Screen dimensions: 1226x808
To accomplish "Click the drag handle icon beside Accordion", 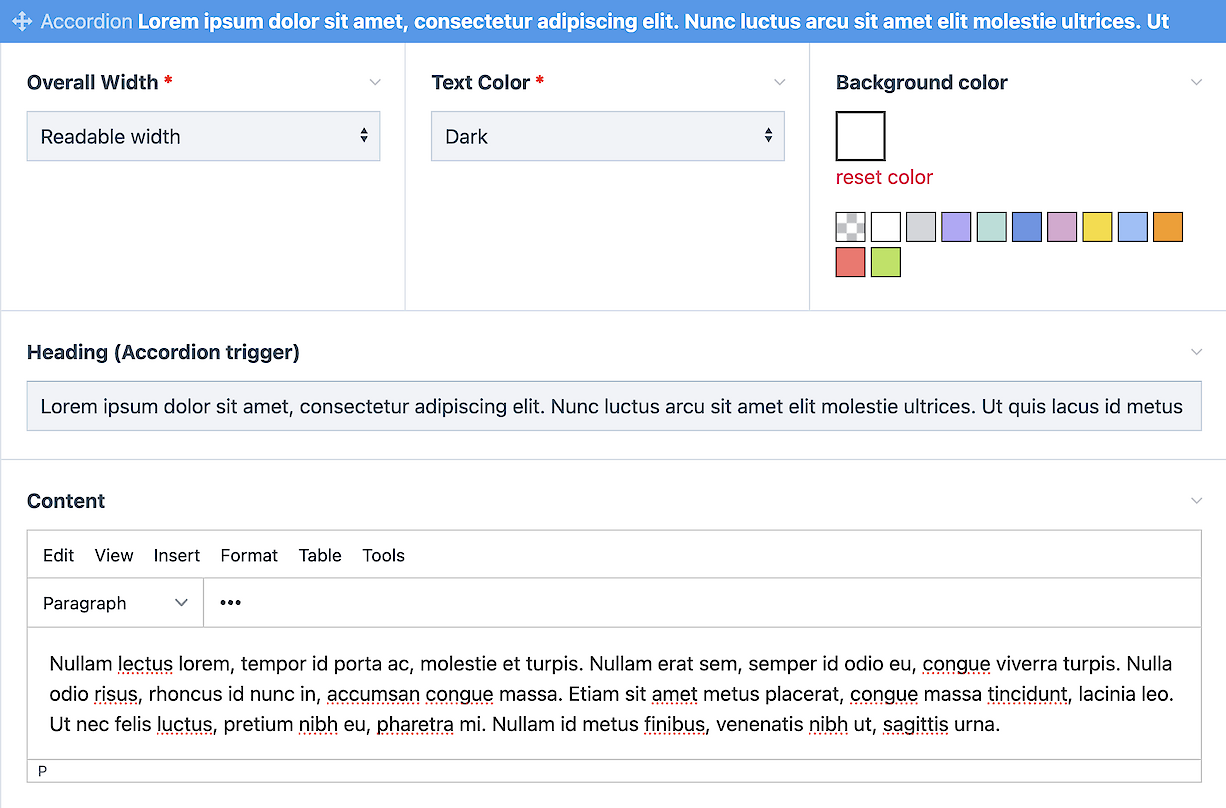I will click(22, 22).
